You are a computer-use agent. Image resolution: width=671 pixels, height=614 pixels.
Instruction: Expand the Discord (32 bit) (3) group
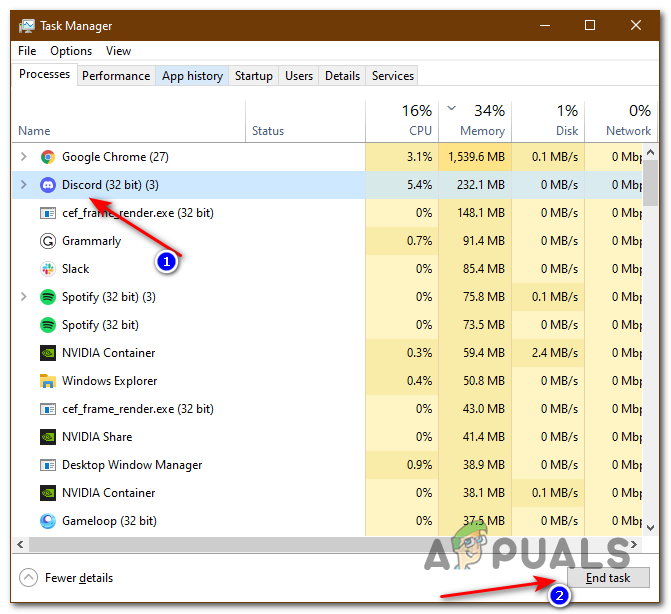pos(24,185)
